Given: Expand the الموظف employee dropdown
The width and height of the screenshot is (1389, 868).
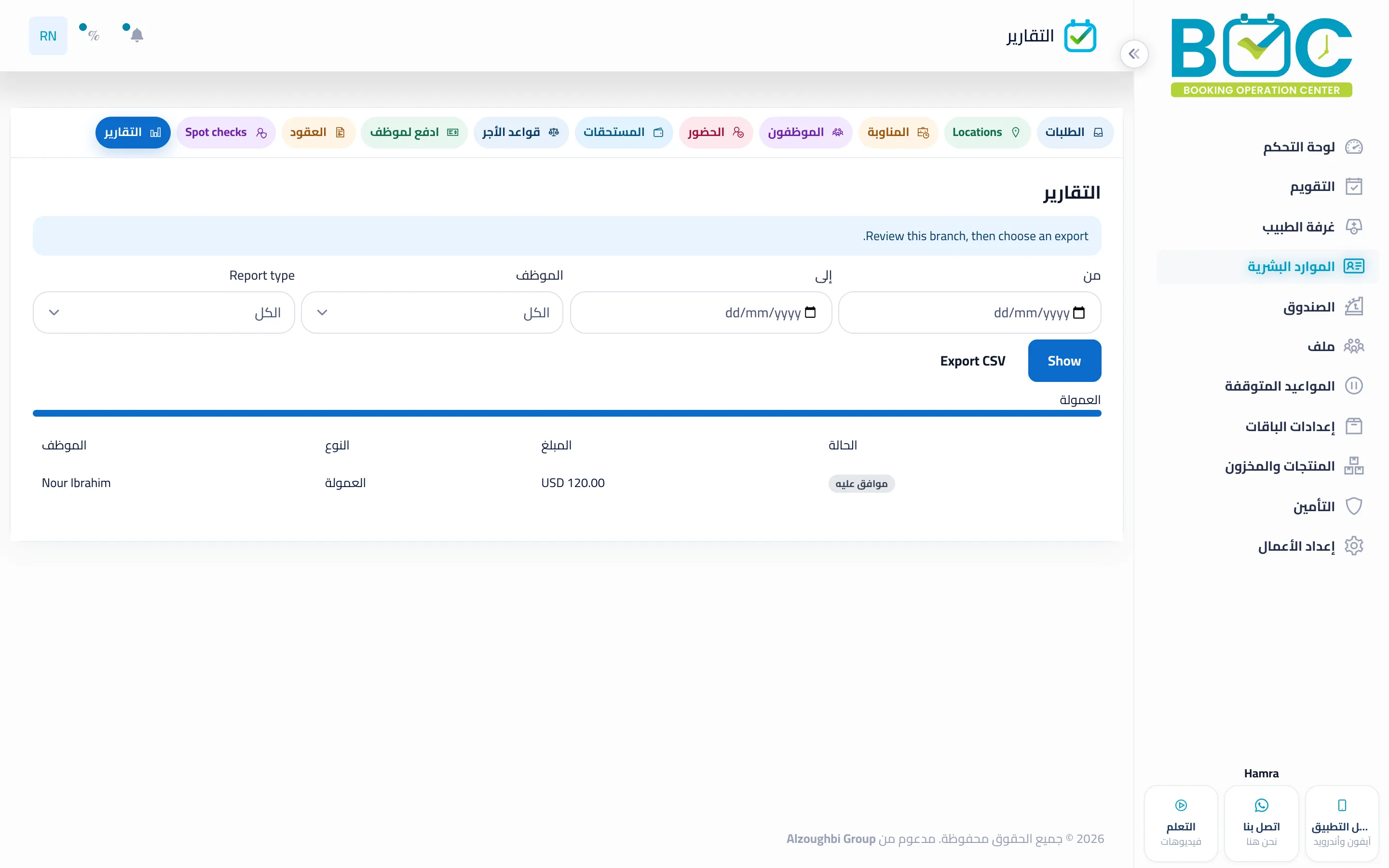Looking at the screenshot, I should (x=432, y=312).
